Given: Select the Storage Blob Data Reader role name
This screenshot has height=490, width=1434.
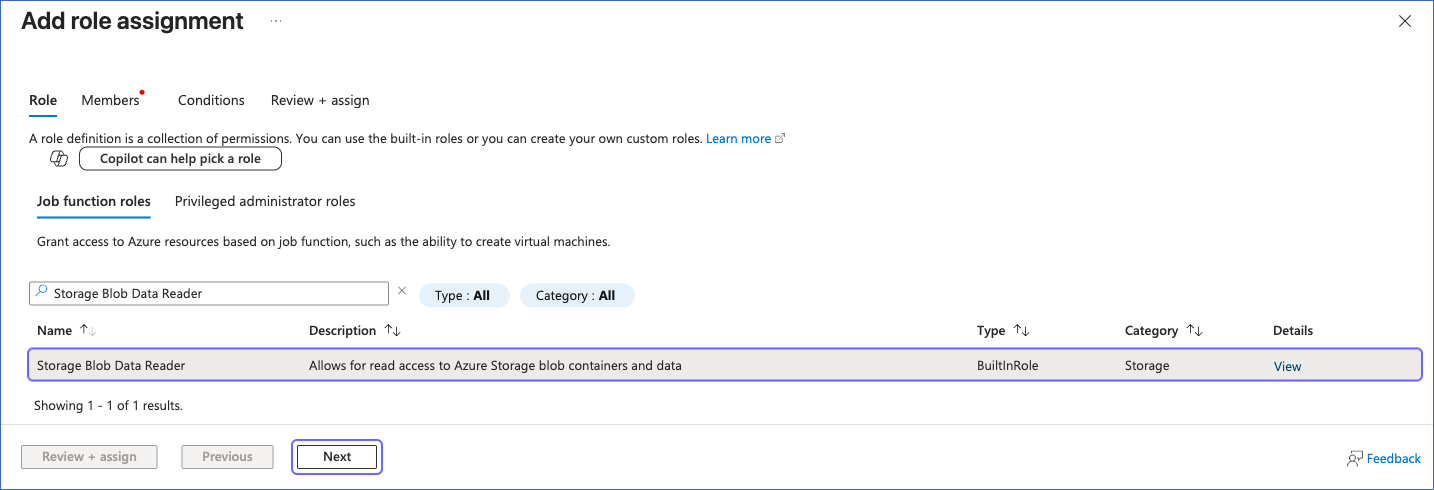Looking at the screenshot, I should (111, 365).
